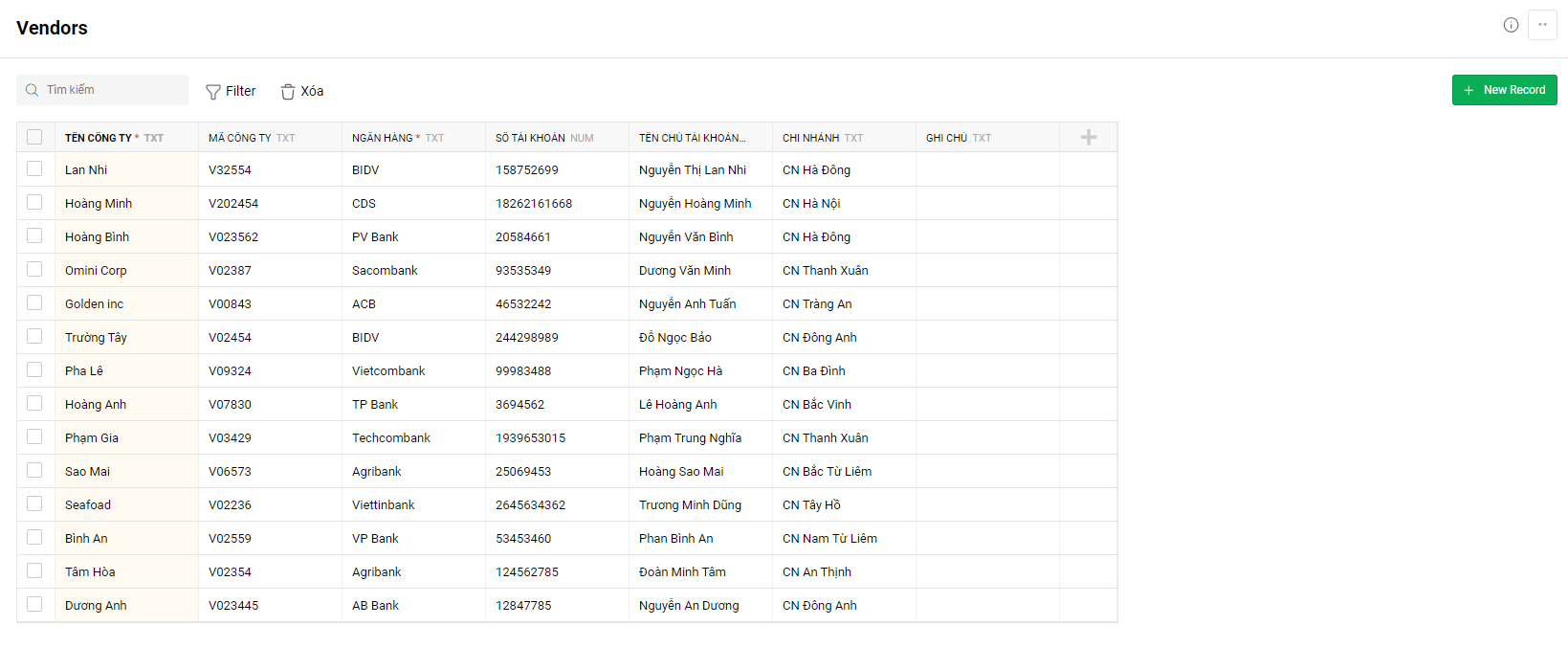Image resolution: width=1568 pixels, height=648 pixels.
Task: Select the company name cell Lan Nhi
Action: 126,169
